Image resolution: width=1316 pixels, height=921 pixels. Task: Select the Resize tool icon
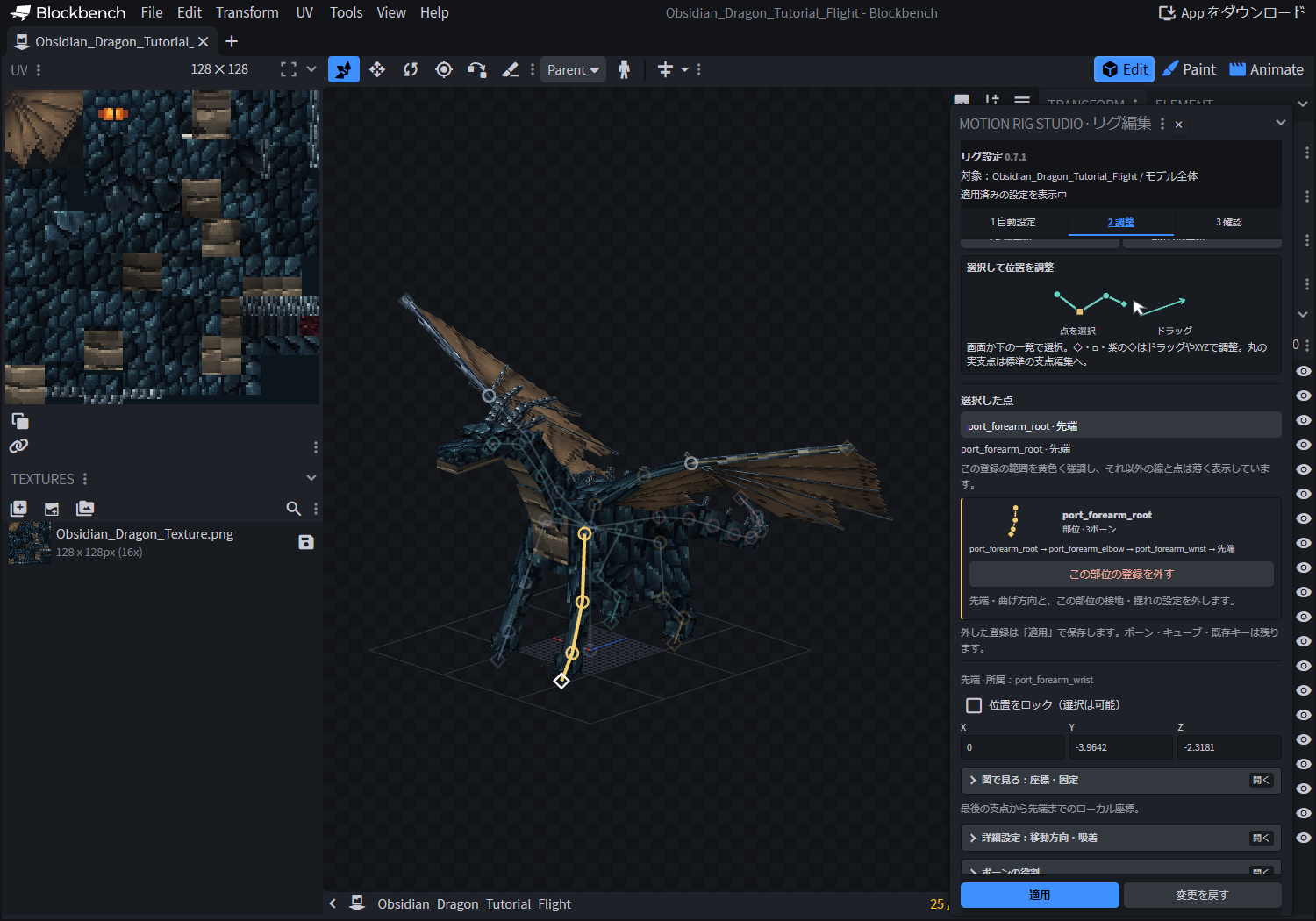(x=377, y=69)
